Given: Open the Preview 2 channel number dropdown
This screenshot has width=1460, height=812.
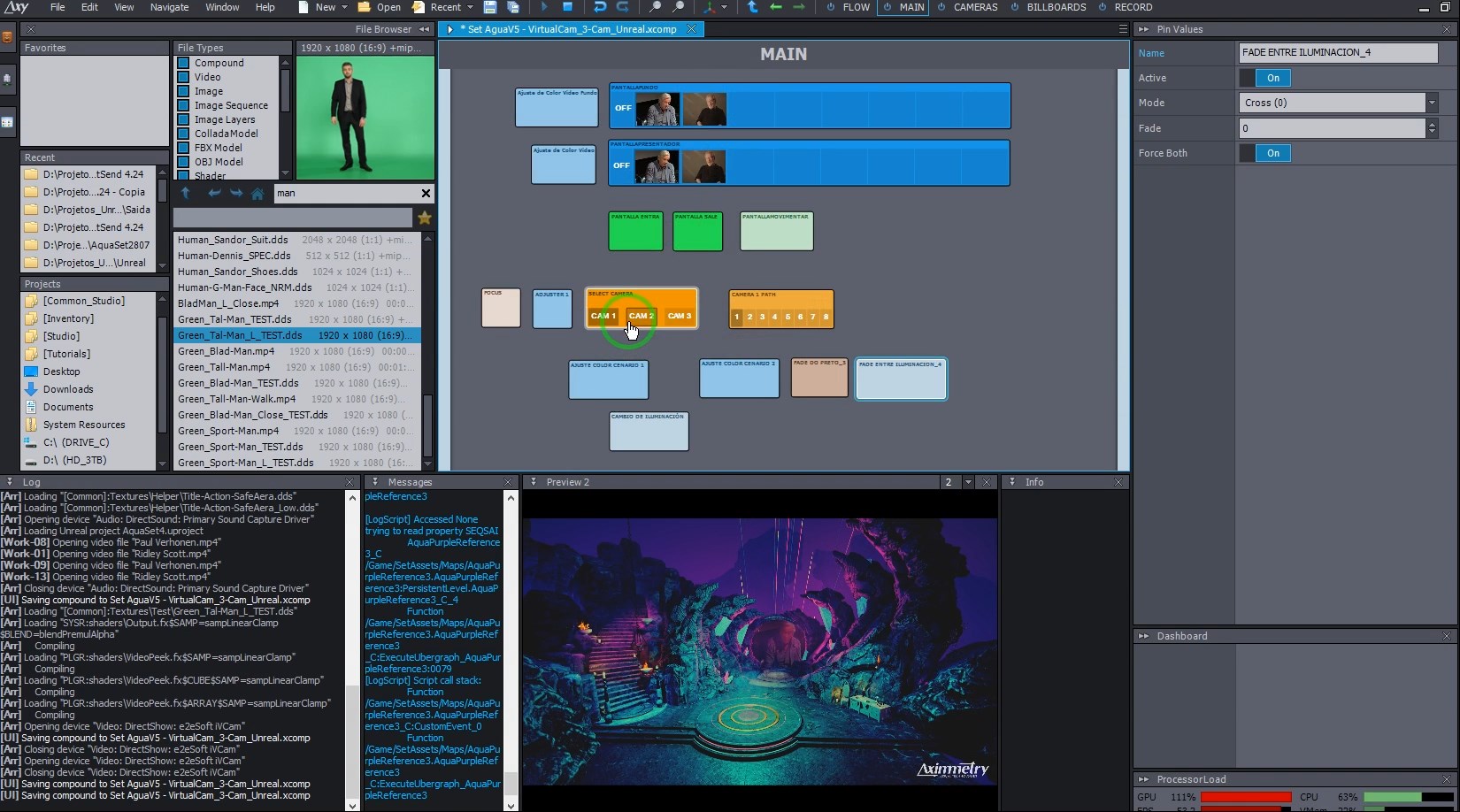Looking at the screenshot, I should (968, 482).
